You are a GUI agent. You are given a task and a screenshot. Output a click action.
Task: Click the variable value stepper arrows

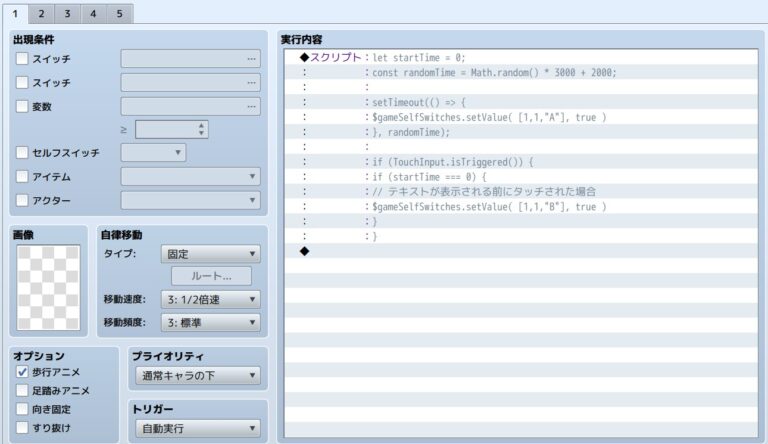click(x=201, y=129)
